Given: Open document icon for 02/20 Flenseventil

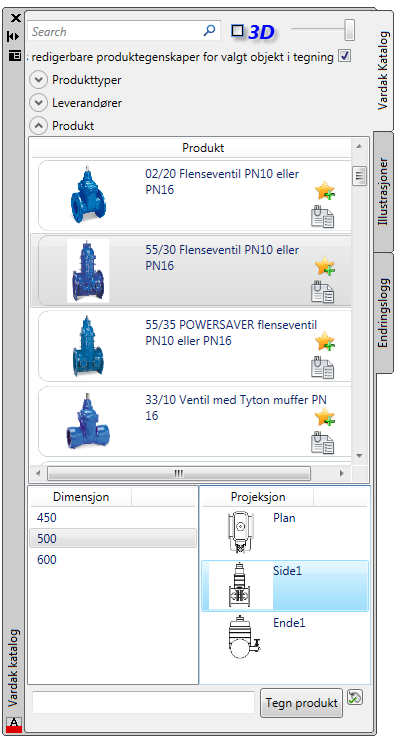Looking at the screenshot, I should point(322,216).
